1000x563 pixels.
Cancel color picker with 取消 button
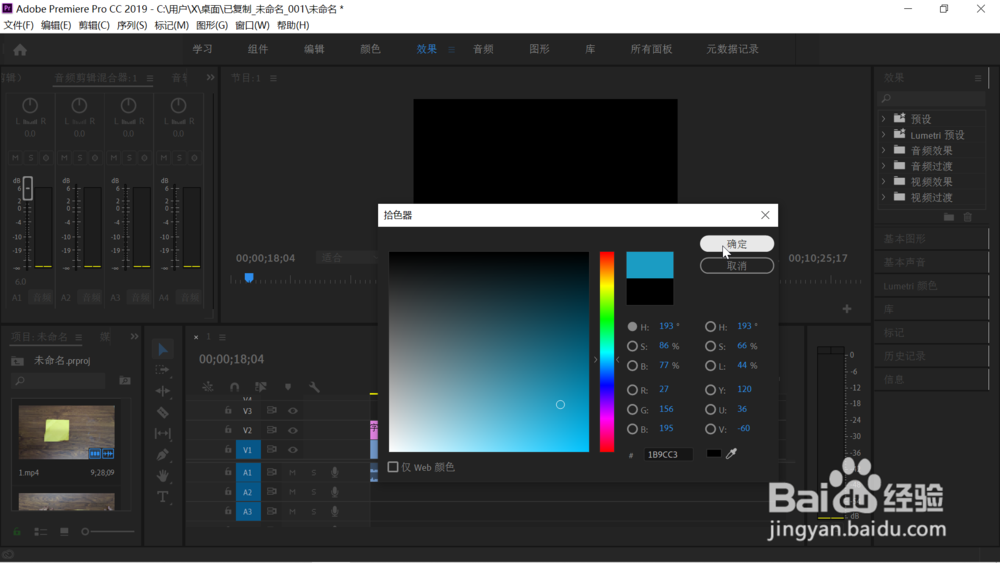(737, 266)
